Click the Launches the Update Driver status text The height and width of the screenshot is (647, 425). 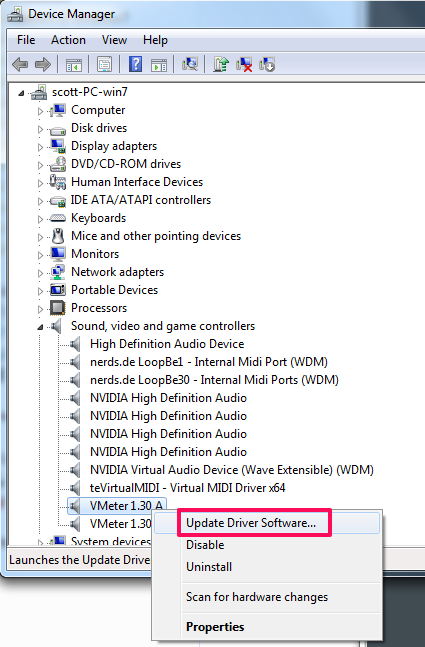pyautogui.click(x=80, y=560)
